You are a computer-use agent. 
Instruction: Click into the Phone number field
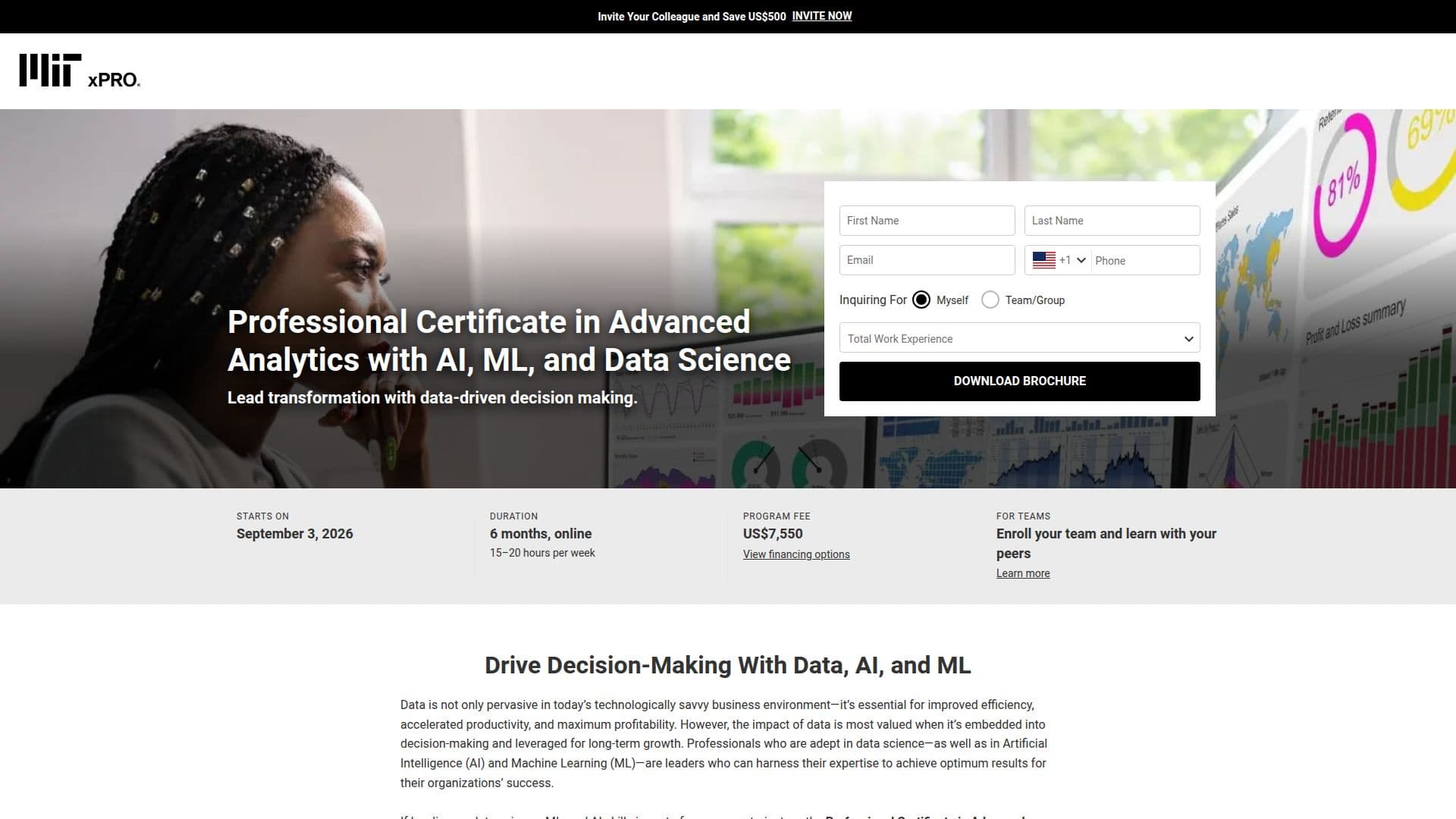click(x=1144, y=260)
